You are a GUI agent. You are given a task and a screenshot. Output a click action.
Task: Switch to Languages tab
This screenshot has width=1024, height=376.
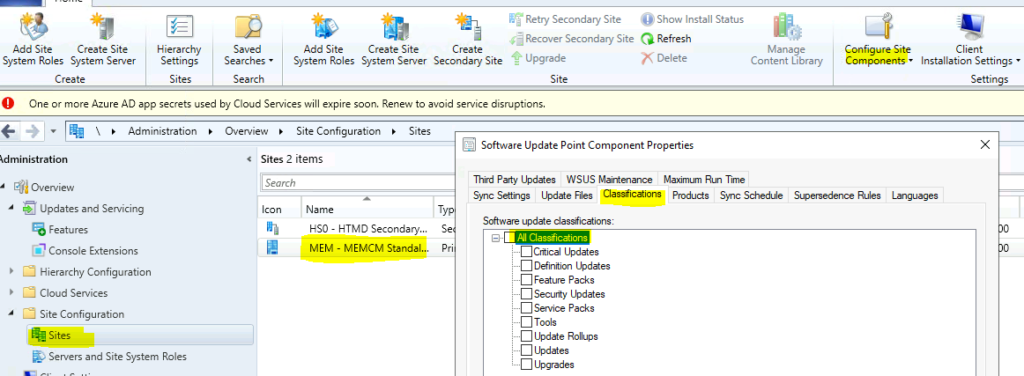click(914, 195)
